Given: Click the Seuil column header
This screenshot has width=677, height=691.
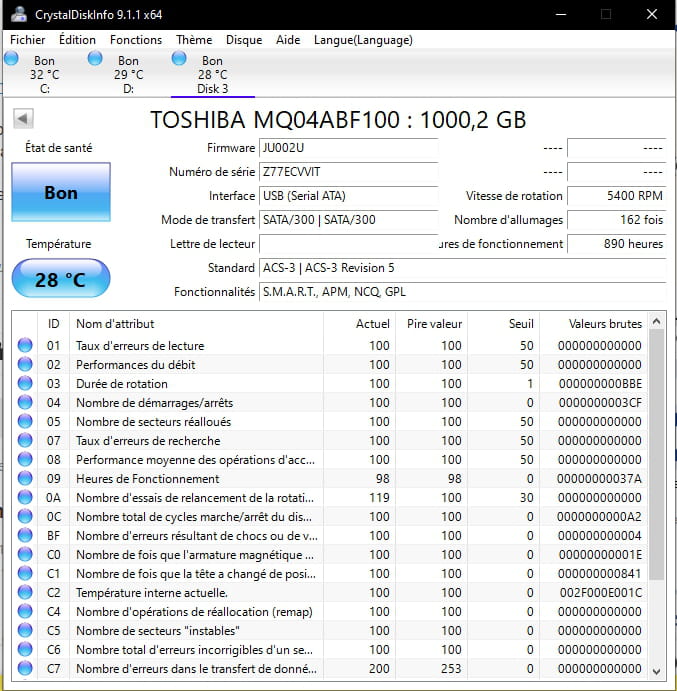Looking at the screenshot, I should click(x=503, y=324).
